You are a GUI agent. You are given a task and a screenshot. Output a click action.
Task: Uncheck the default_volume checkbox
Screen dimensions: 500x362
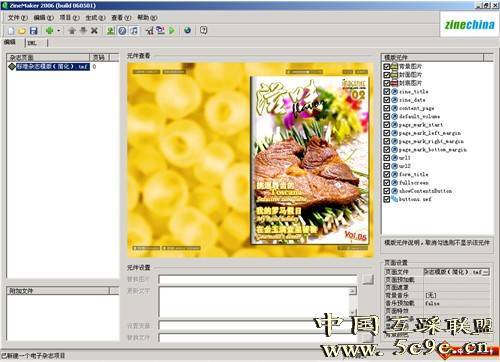click(x=387, y=116)
